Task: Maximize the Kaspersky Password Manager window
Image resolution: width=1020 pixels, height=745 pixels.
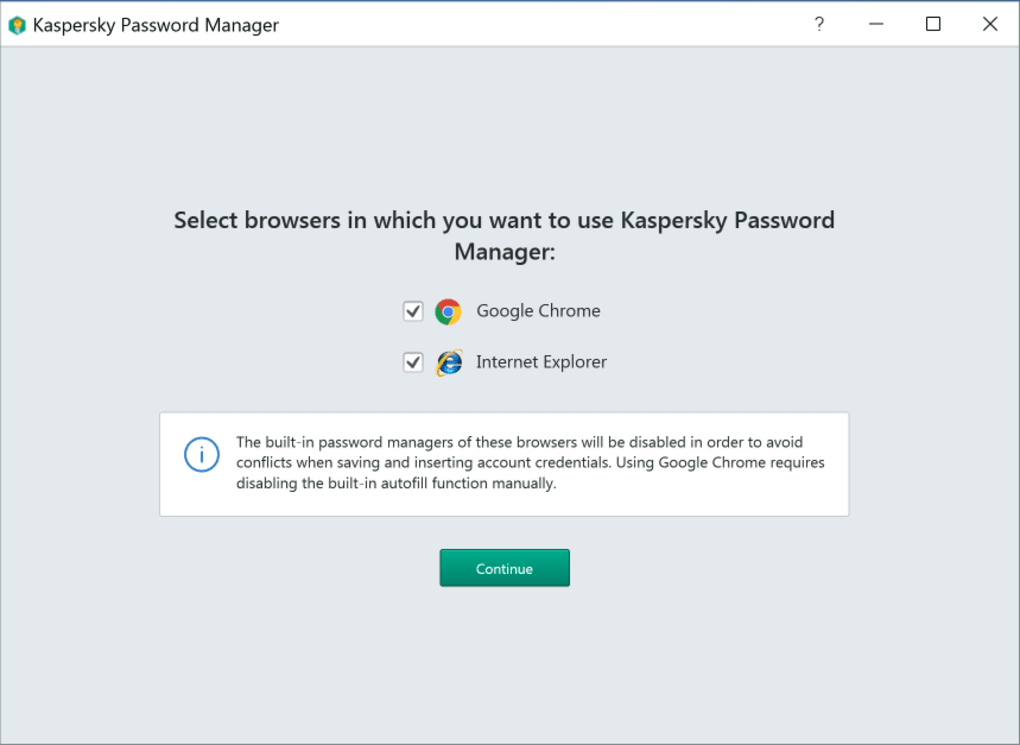Action: coord(933,25)
